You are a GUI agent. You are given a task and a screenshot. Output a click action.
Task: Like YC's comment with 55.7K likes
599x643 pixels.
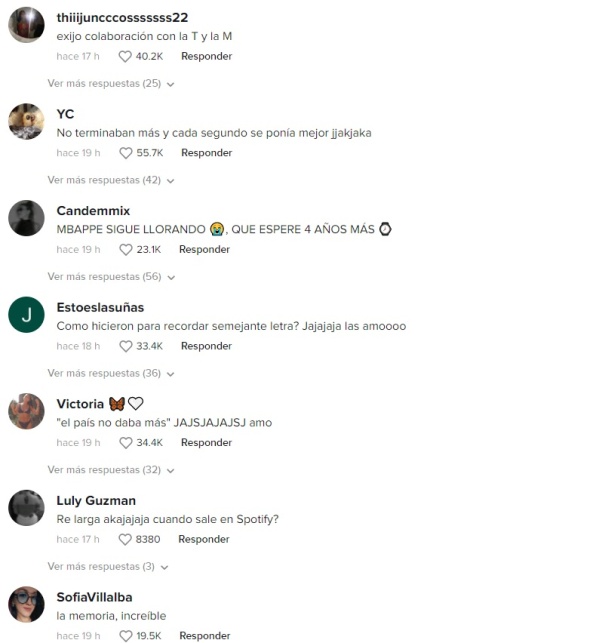(126, 153)
